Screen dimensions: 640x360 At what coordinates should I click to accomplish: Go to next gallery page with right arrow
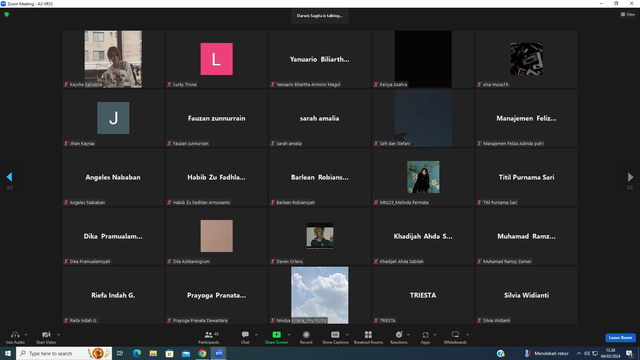630,177
